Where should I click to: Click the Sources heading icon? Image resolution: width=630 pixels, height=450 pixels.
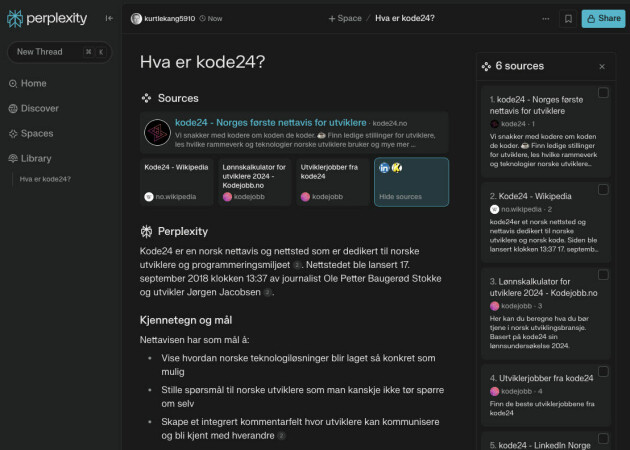(146, 98)
